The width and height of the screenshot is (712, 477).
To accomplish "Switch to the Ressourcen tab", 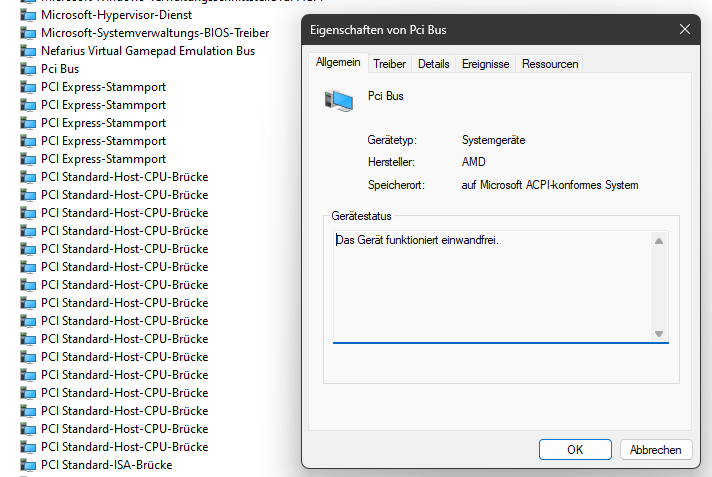I will pyautogui.click(x=549, y=64).
